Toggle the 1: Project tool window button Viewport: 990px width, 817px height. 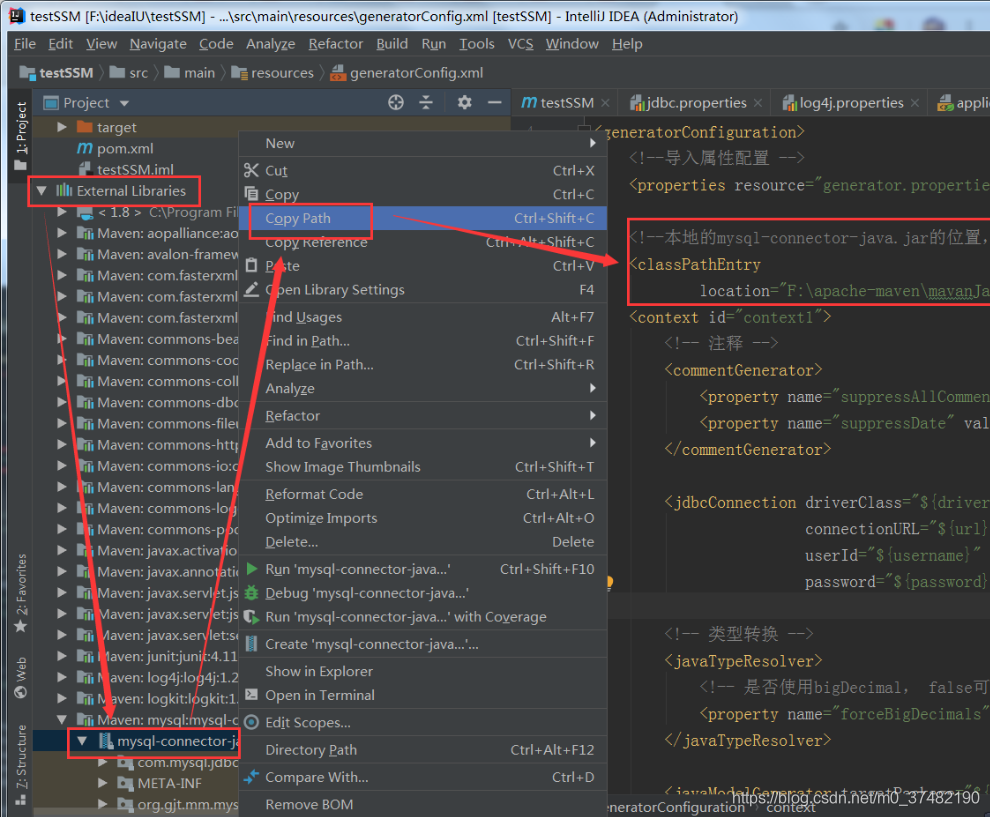click(21, 135)
